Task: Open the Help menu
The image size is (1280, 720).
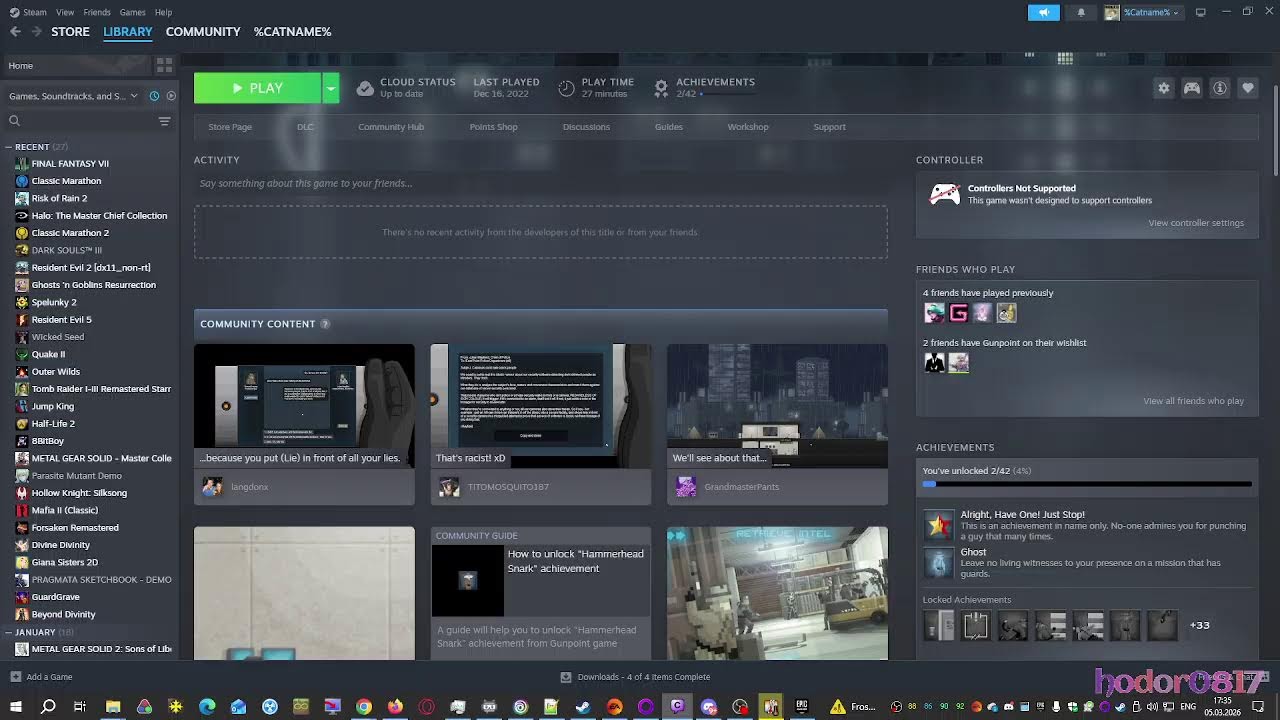Action: pyautogui.click(x=163, y=12)
